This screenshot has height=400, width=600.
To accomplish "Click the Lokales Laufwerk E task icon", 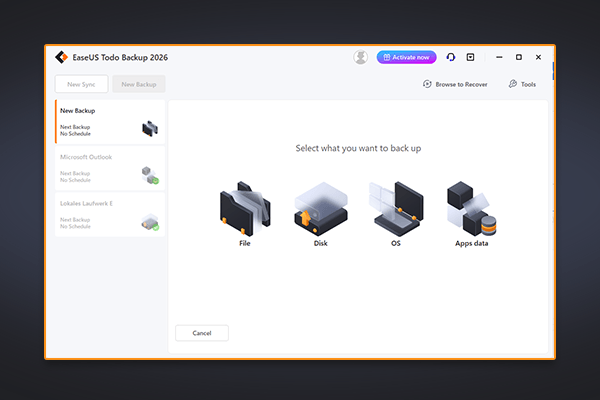I will (x=150, y=222).
